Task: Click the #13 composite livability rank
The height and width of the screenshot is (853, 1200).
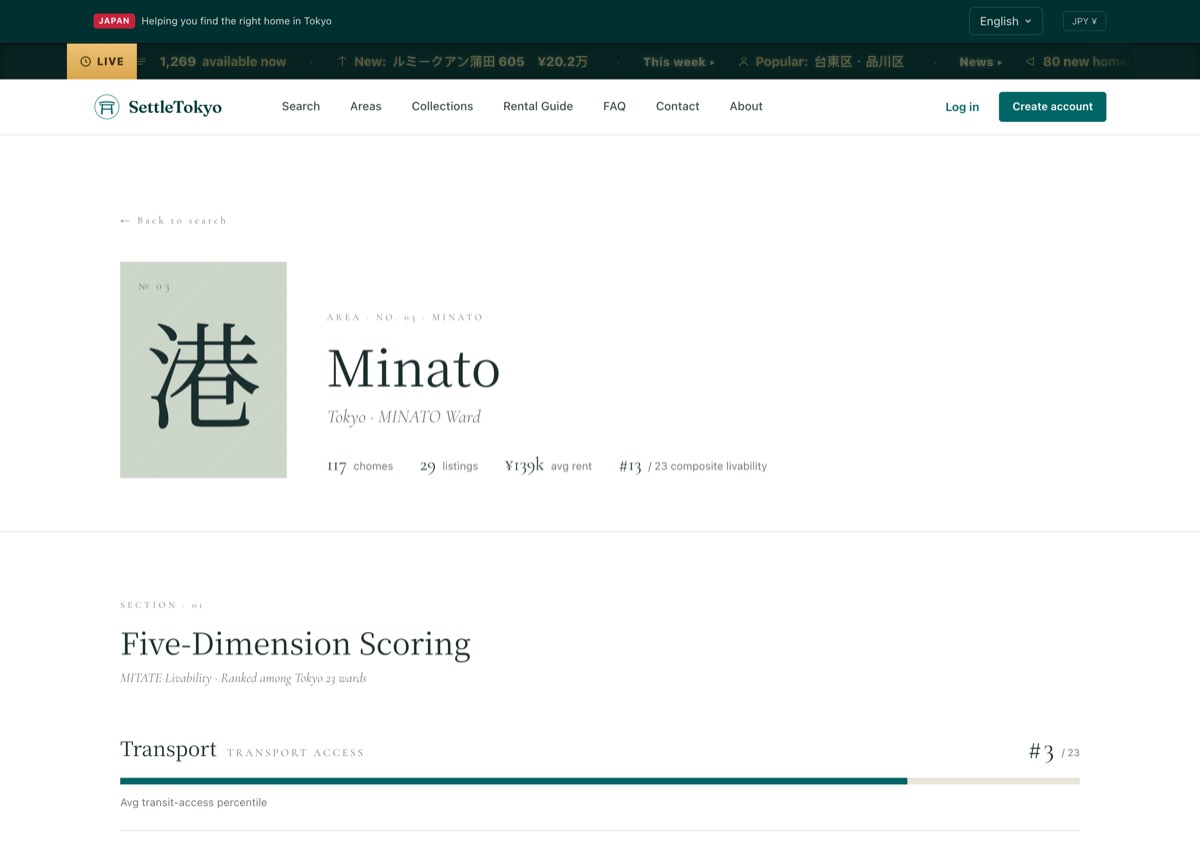Action: (693, 466)
